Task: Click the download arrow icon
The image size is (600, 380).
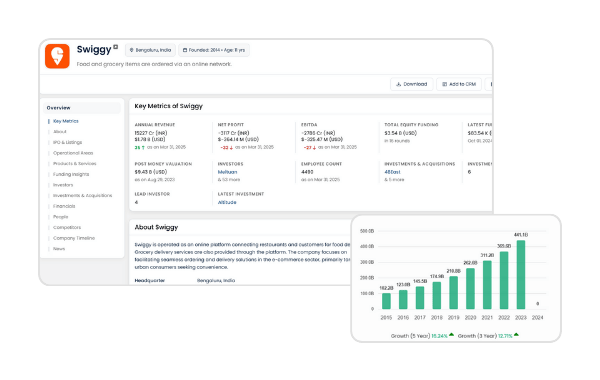Action: pos(398,84)
